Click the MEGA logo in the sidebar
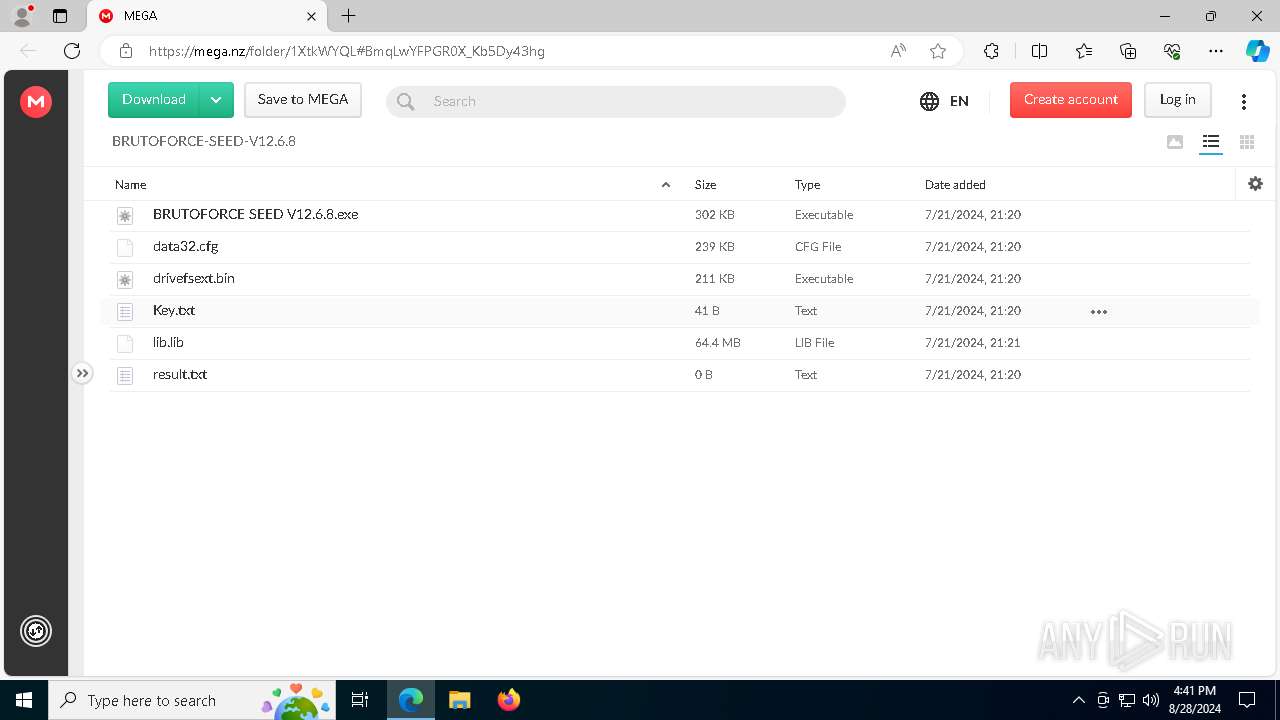This screenshot has height=720, width=1280. coord(36,101)
